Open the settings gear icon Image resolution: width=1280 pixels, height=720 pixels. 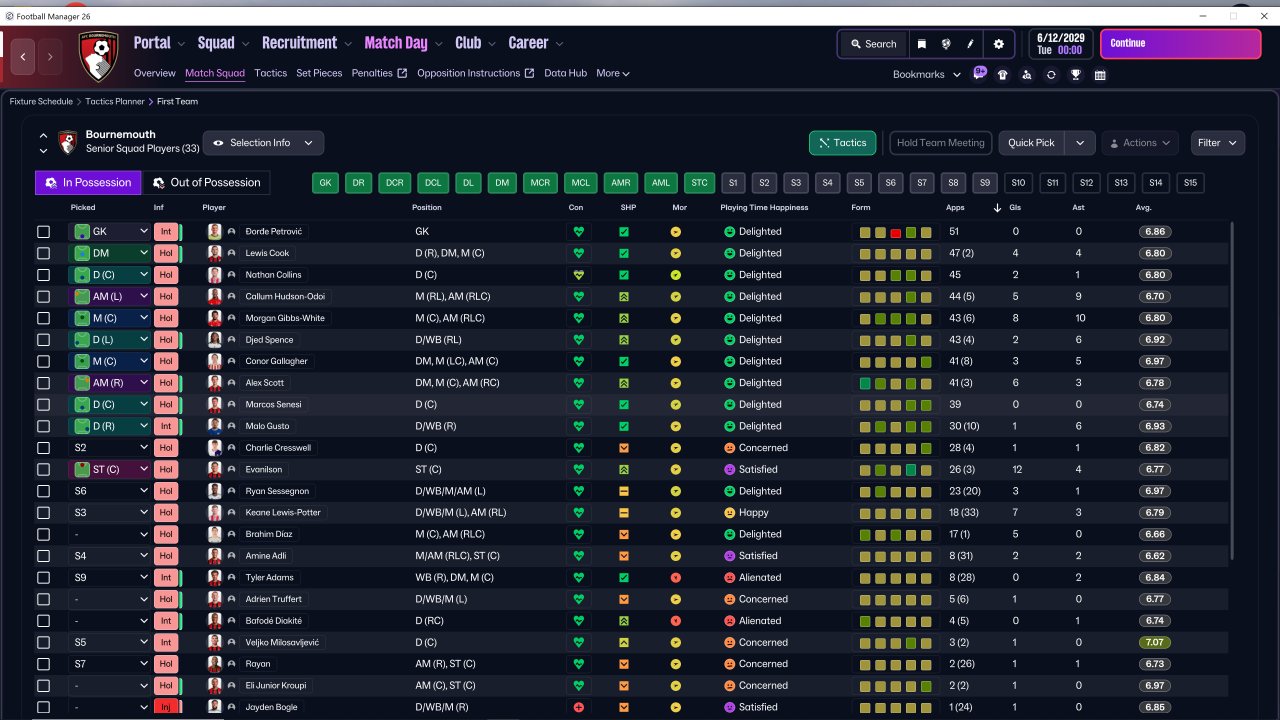[998, 44]
